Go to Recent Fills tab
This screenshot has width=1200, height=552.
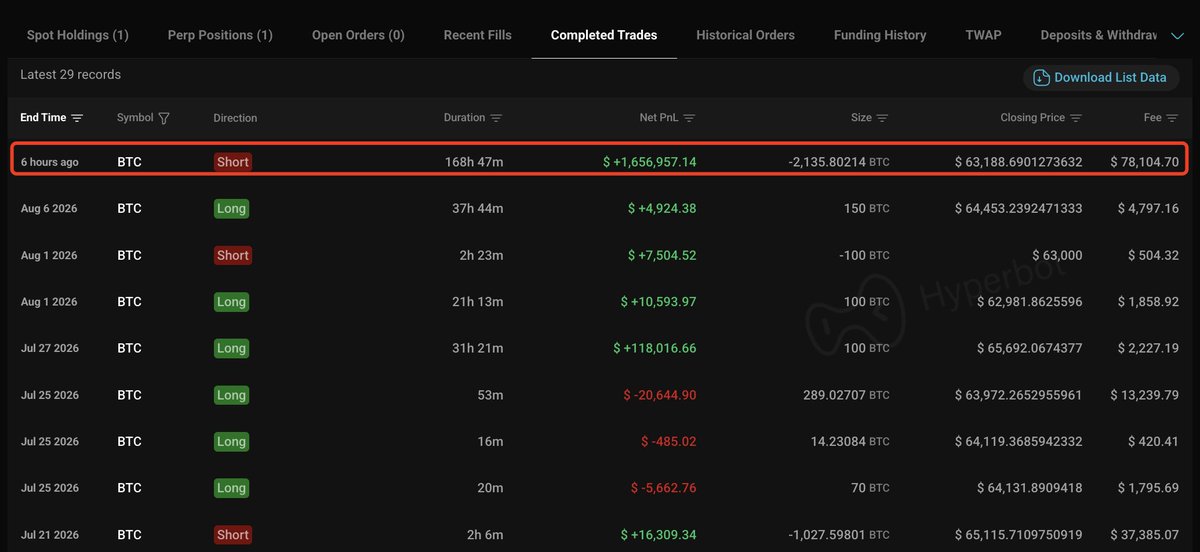[477, 35]
